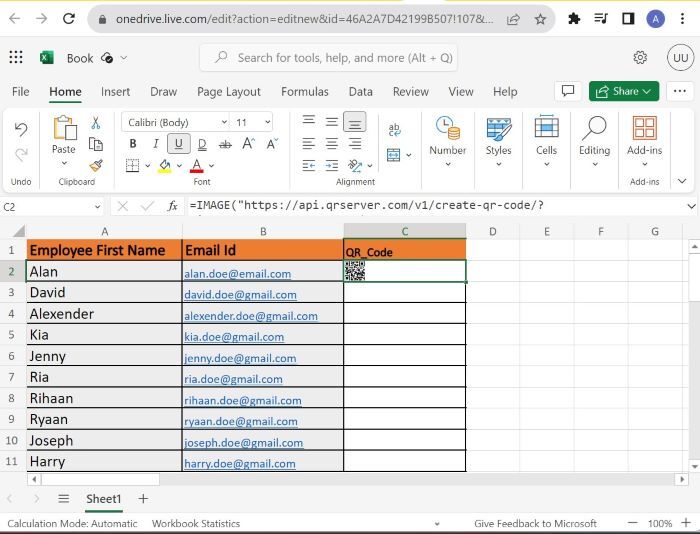Image resolution: width=700 pixels, height=534 pixels.
Task: Bookmark this page with the star icon
Action: click(540, 19)
